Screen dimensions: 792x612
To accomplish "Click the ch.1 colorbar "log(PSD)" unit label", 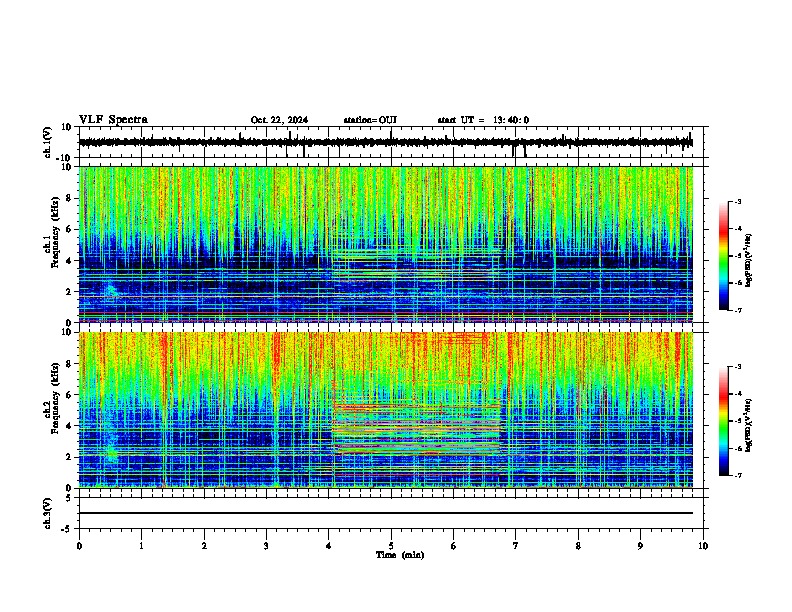I will pyautogui.click(x=749, y=261).
